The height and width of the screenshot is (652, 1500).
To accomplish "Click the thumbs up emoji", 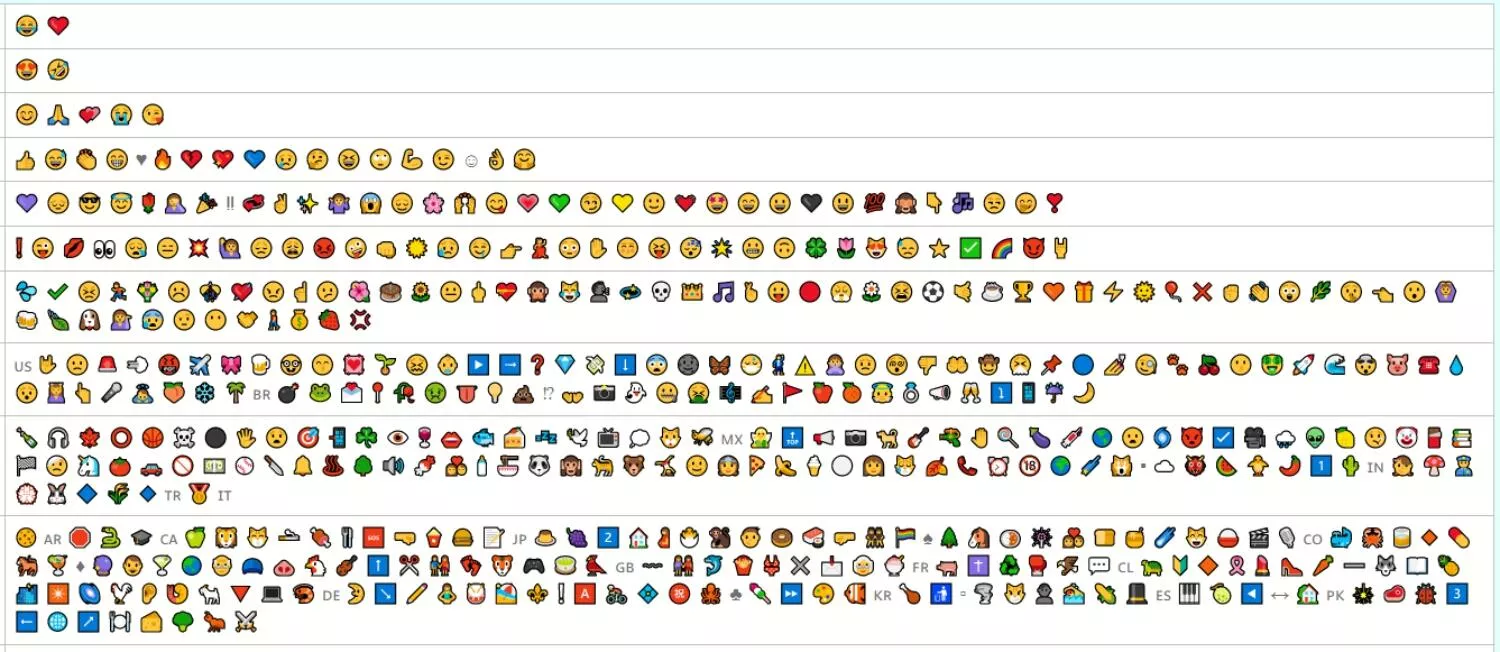I will tap(26, 159).
